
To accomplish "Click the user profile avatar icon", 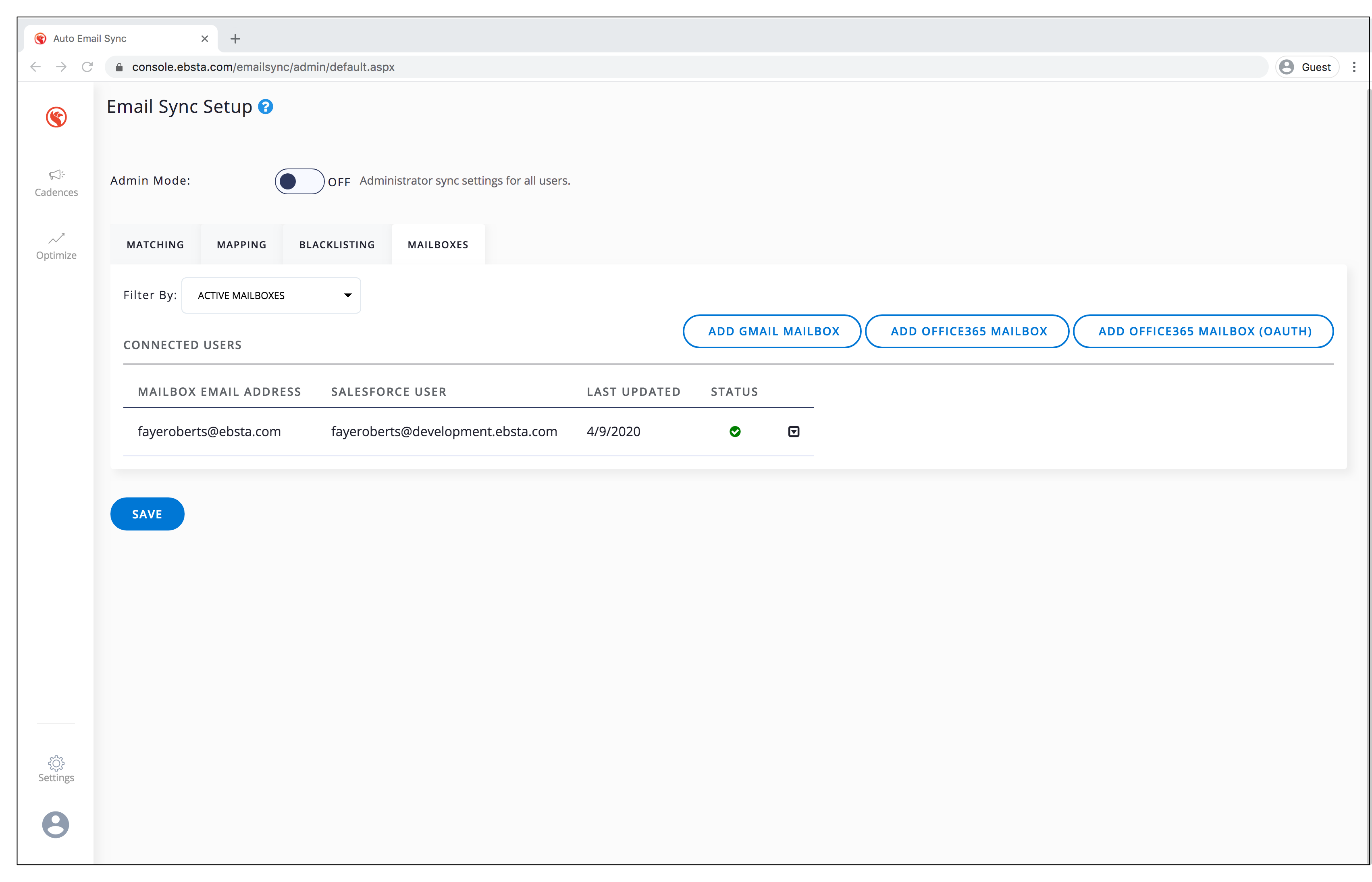I will (56, 824).
